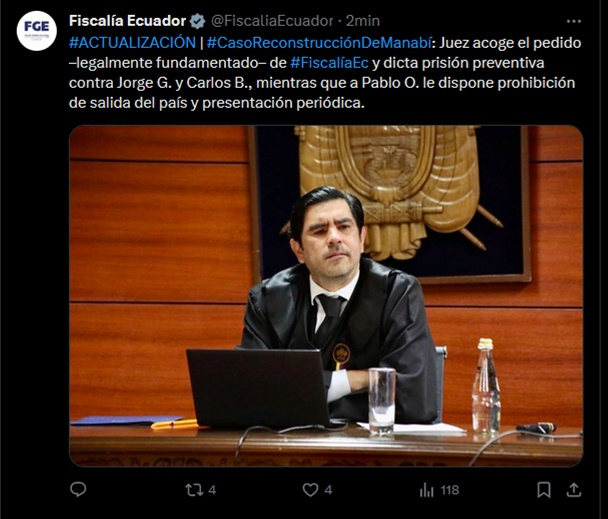Reply using the speech bubble icon
The width and height of the screenshot is (608, 519).
coord(78,490)
